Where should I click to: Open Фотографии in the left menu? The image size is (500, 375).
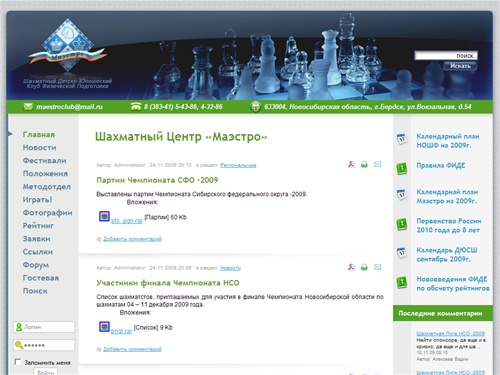point(47,213)
